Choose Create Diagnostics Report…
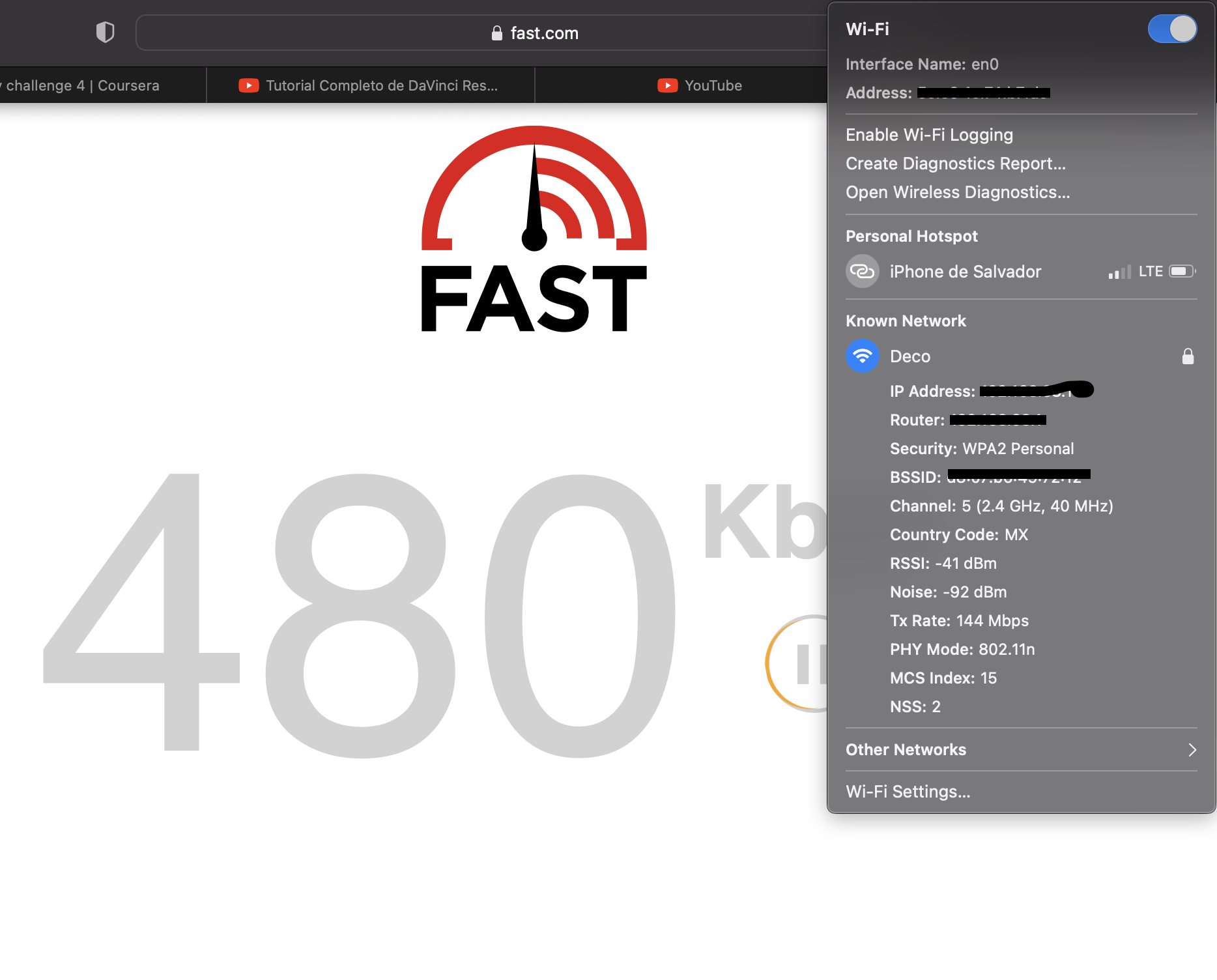The height and width of the screenshot is (980, 1217). point(956,164)
